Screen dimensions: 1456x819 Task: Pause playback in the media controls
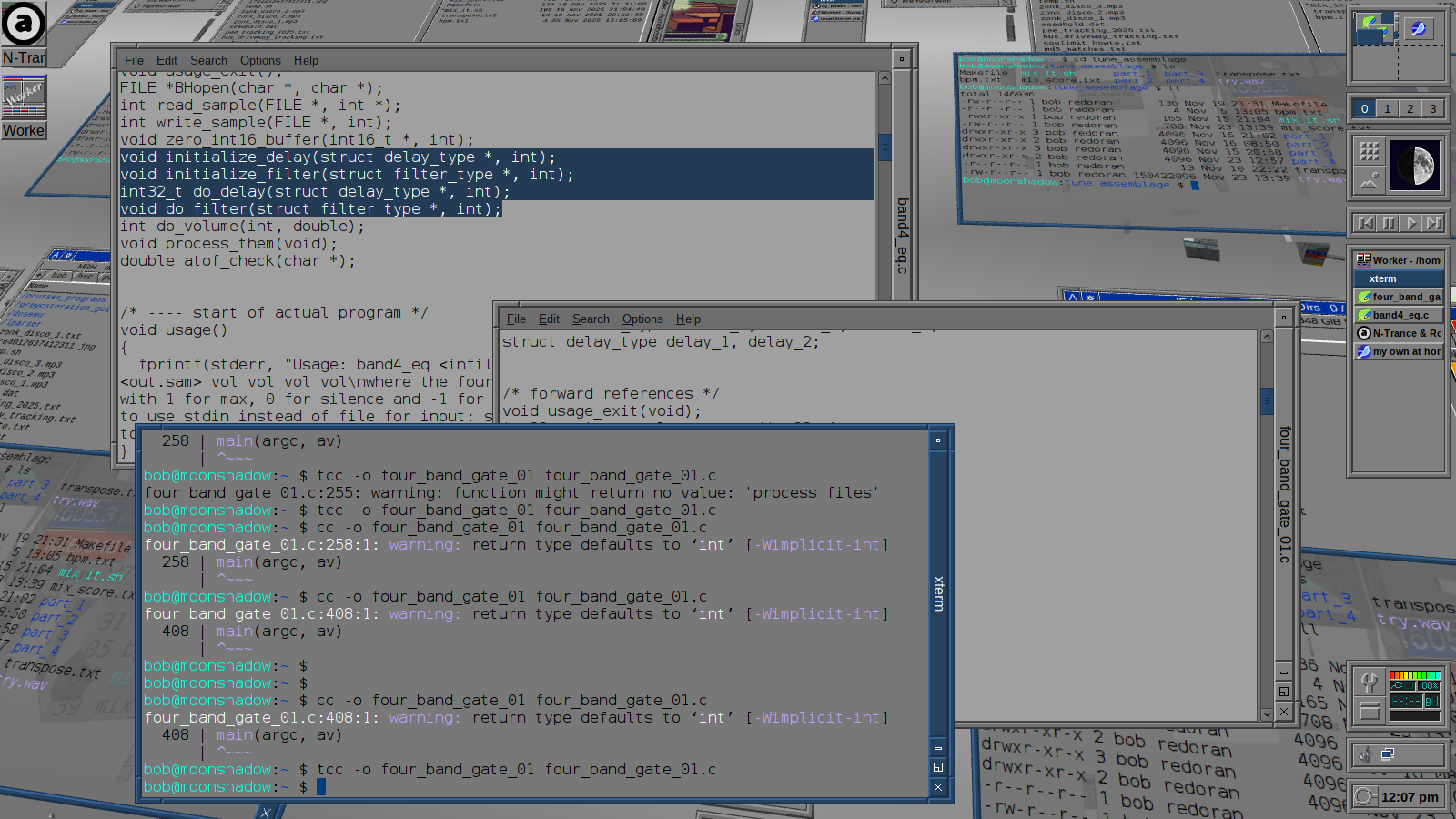tap(1388, 223)
